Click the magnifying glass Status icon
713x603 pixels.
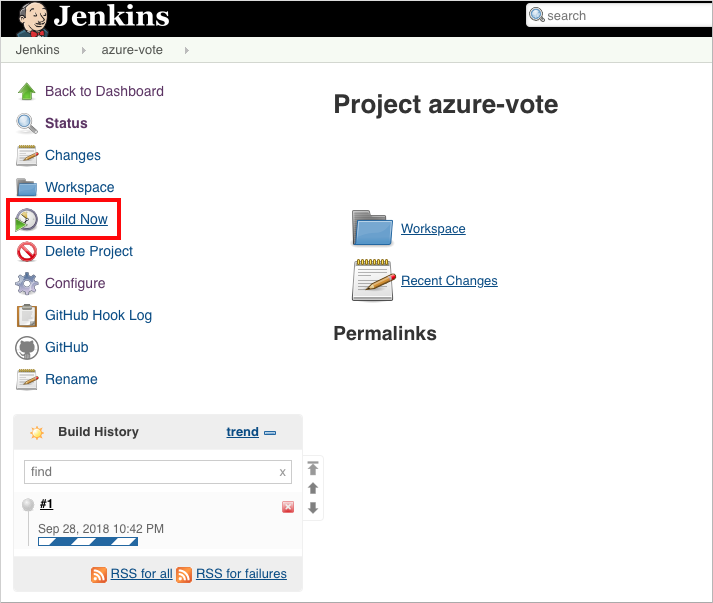click(x=27, y=124)
